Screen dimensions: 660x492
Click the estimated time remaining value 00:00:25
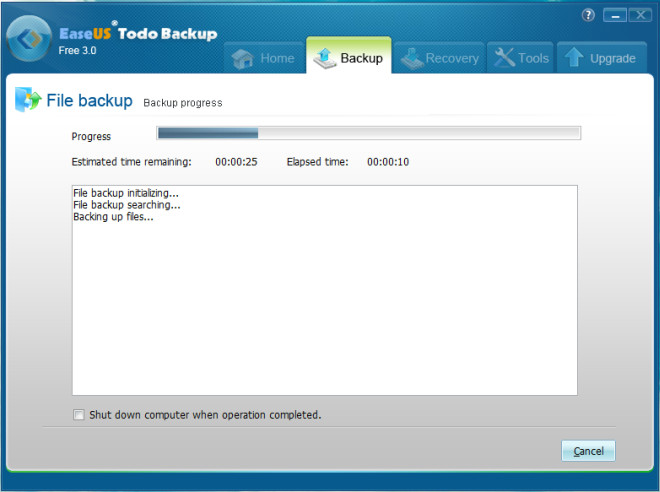pos(236,162)
